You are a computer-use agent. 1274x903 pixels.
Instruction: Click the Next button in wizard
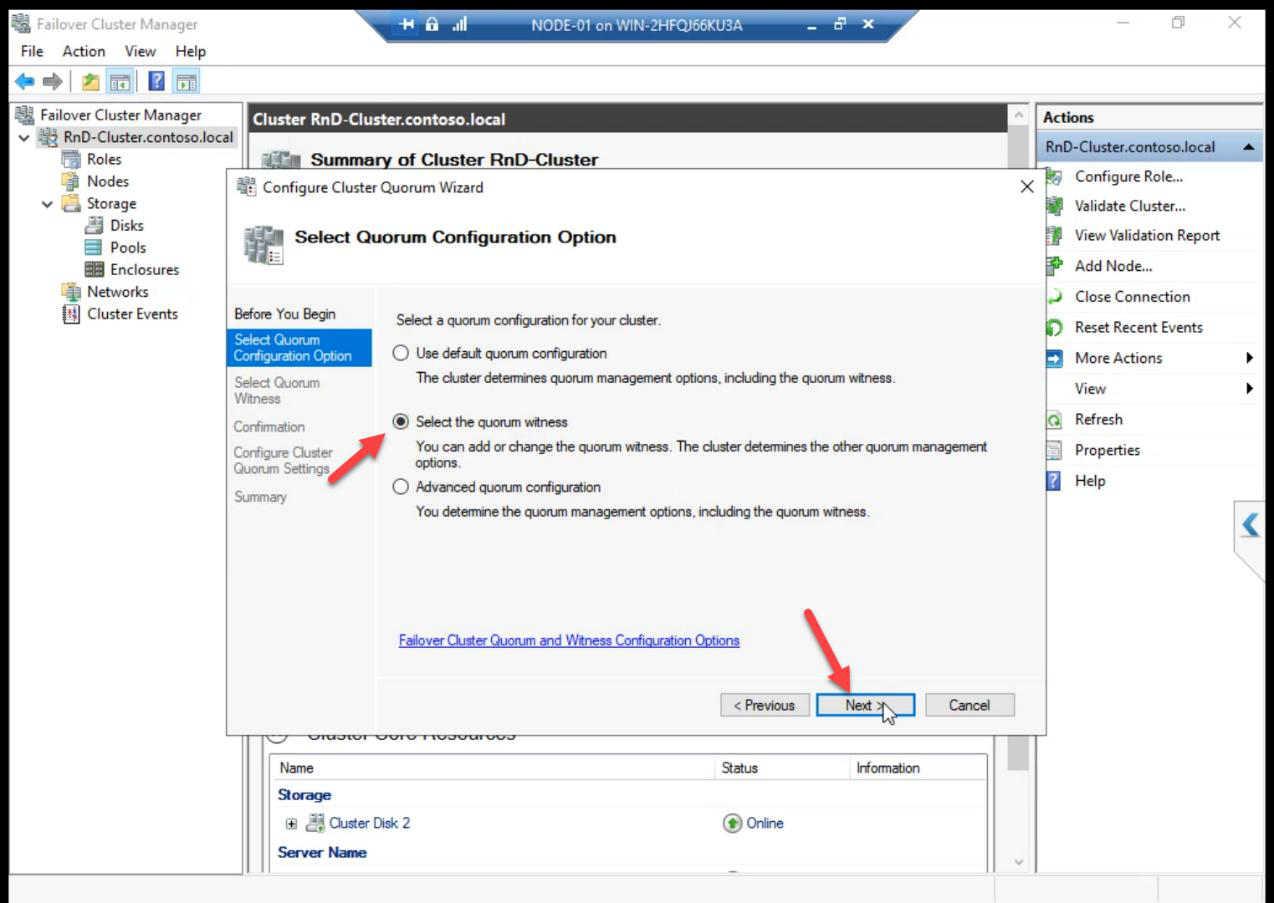pyautogui.click(x=865, y=705)
